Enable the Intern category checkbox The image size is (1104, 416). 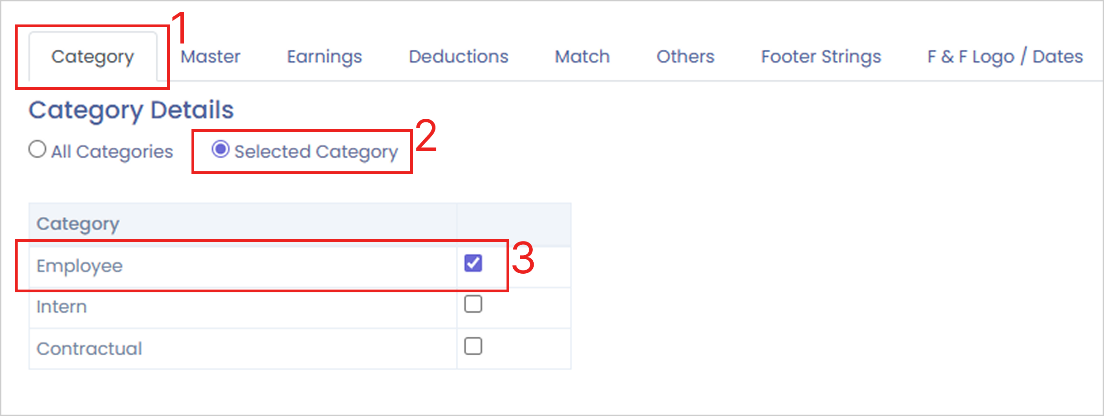(x=473, y=305)
